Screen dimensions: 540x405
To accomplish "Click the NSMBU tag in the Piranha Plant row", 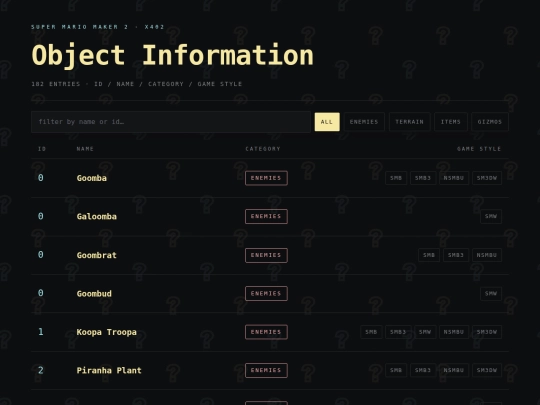I will pyautogui.click(x=454, y=371).
